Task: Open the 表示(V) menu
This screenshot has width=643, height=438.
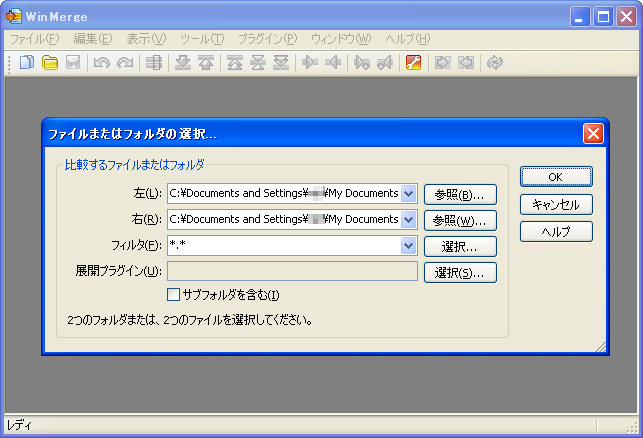Action: [x=146, y=39]
